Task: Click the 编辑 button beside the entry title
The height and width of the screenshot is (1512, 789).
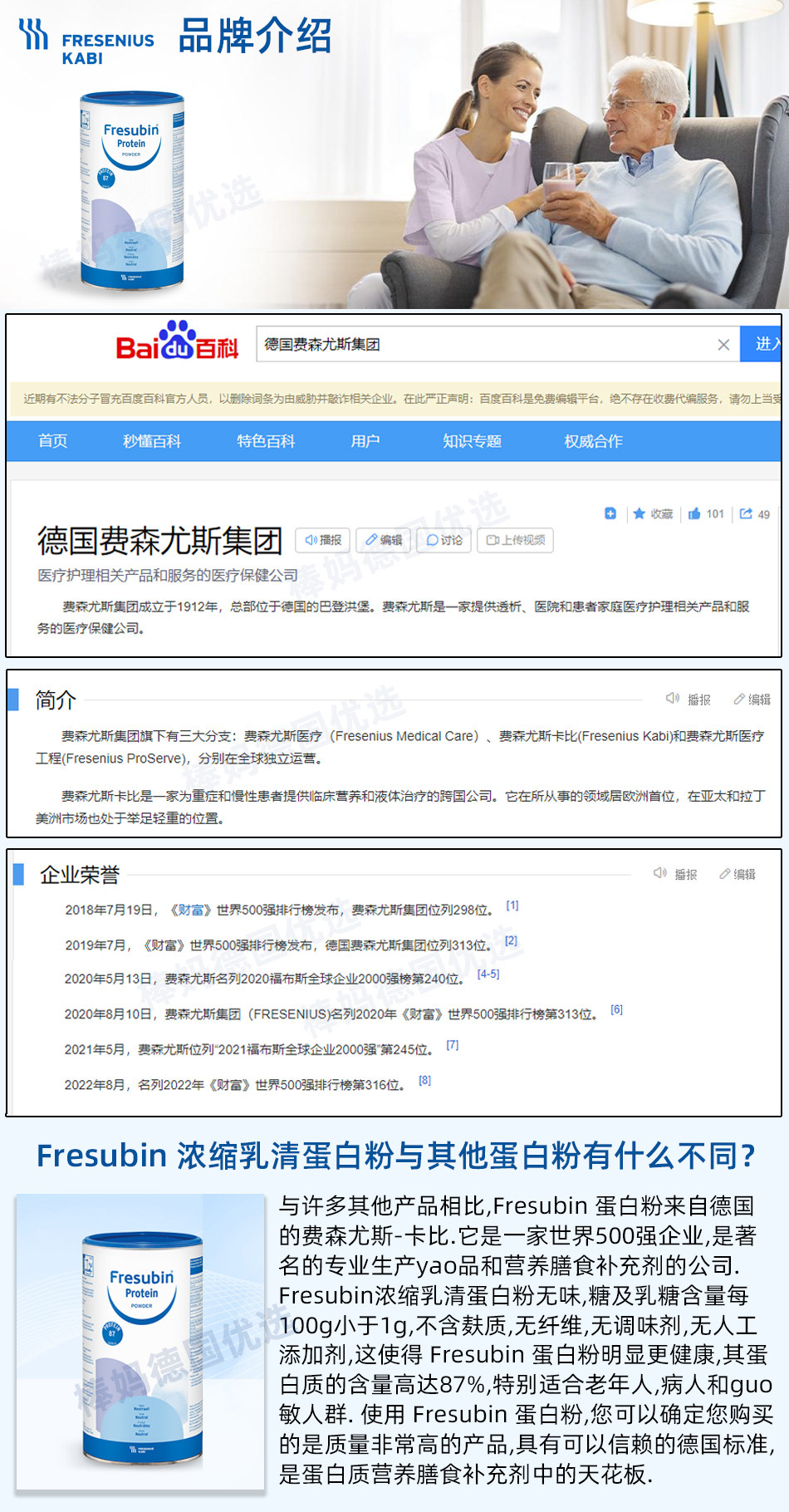Action: pos(384,540)
